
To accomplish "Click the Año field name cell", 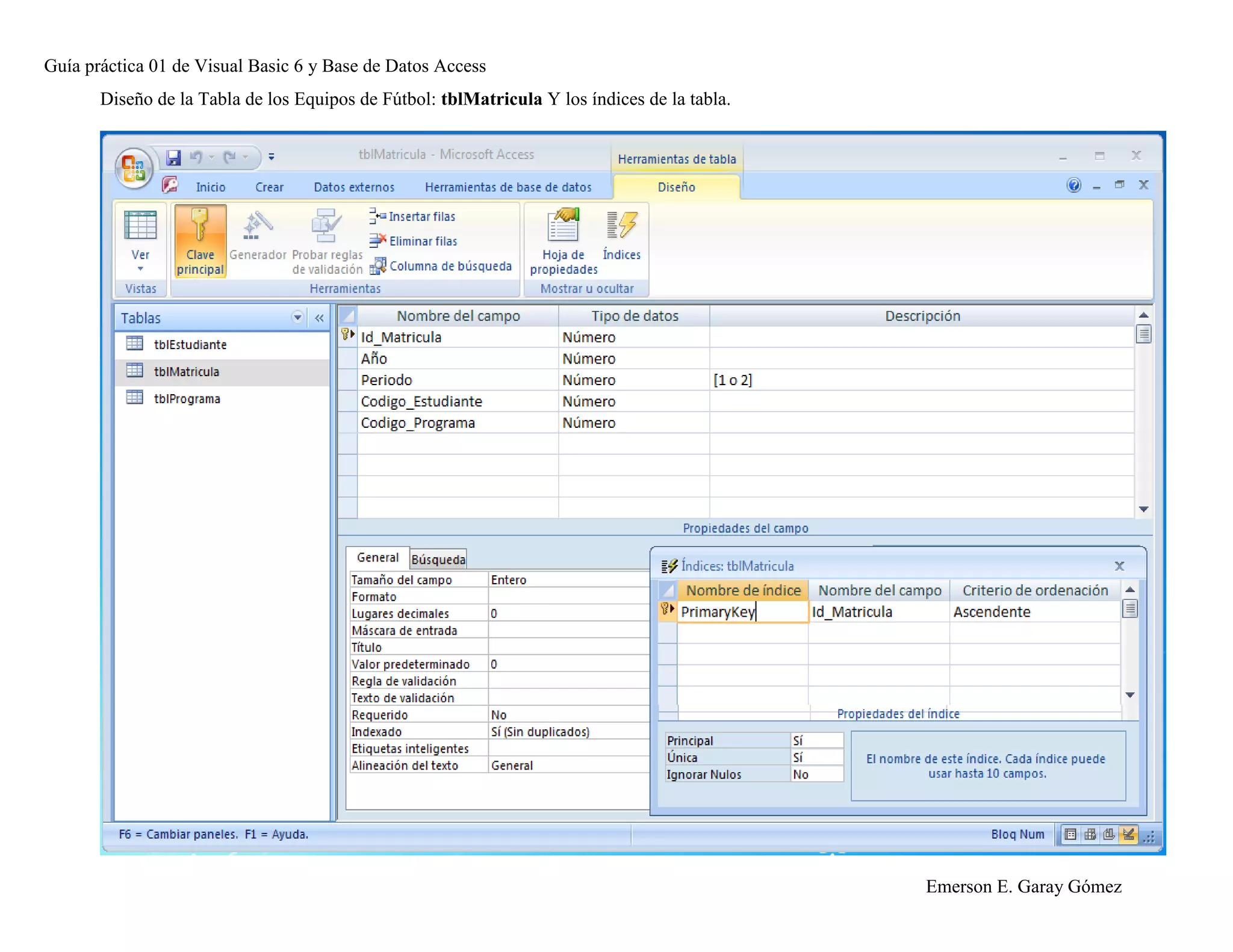I will [x=458, y=359].
